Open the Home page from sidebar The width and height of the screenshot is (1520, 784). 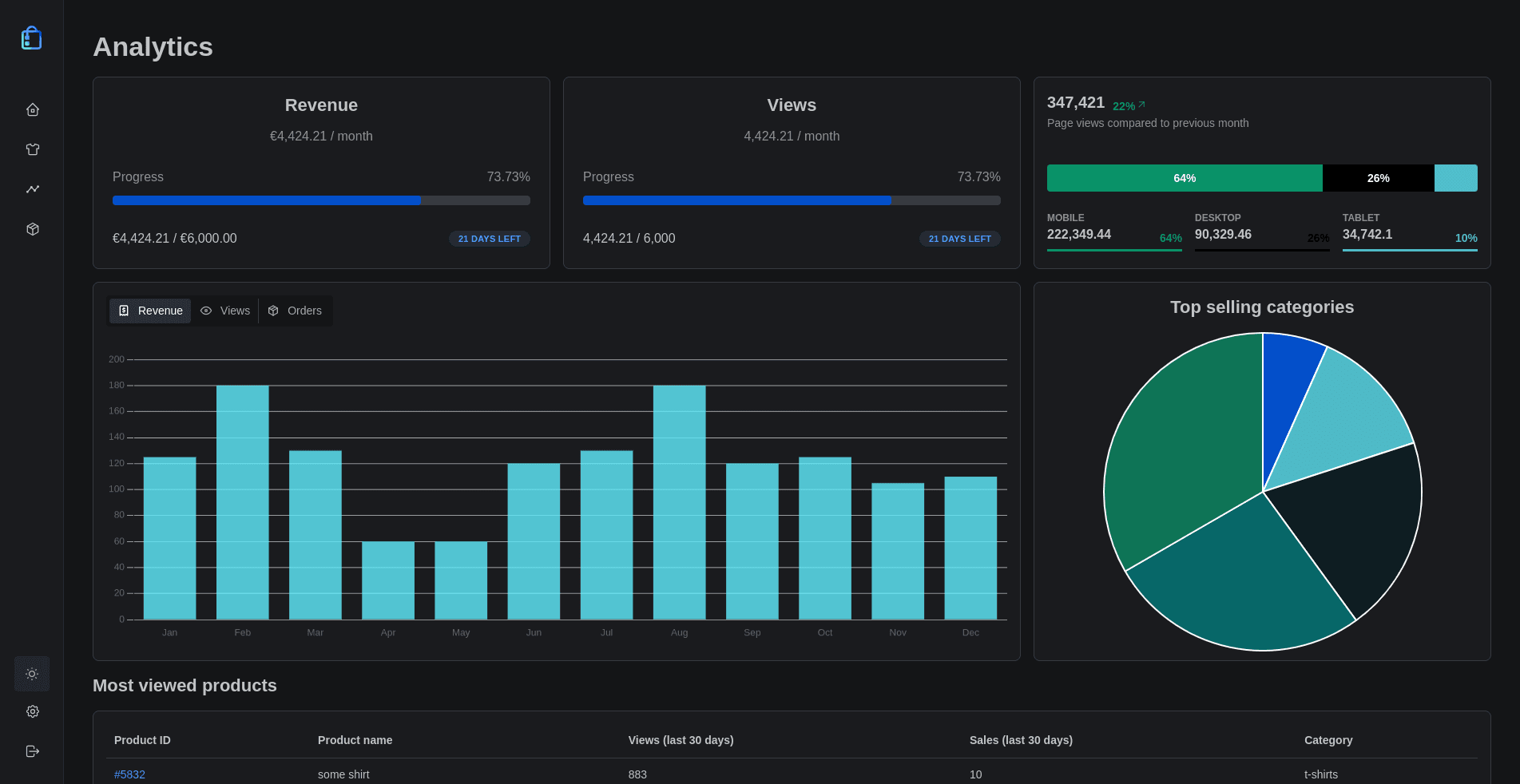(x=33, y=109)
